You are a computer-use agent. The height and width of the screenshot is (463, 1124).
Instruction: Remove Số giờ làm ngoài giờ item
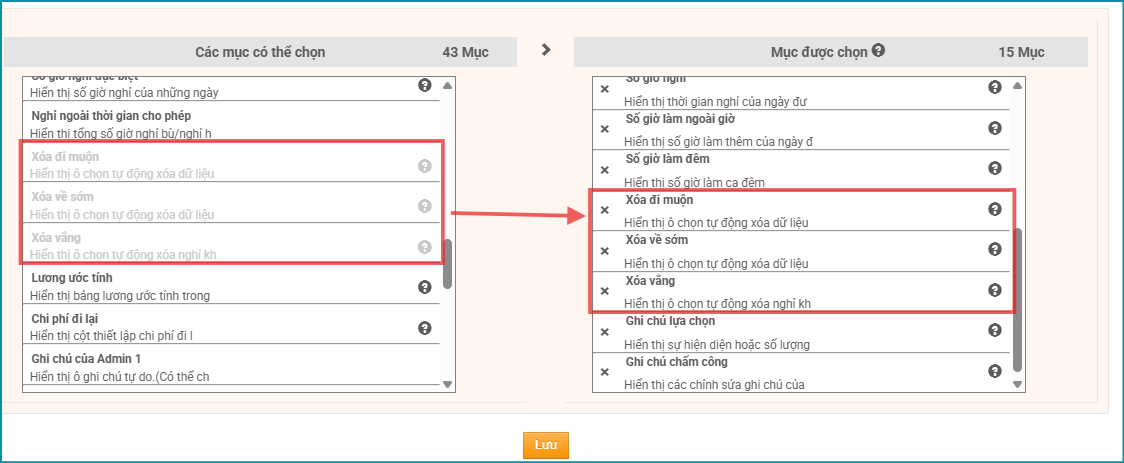click(604, 129)
